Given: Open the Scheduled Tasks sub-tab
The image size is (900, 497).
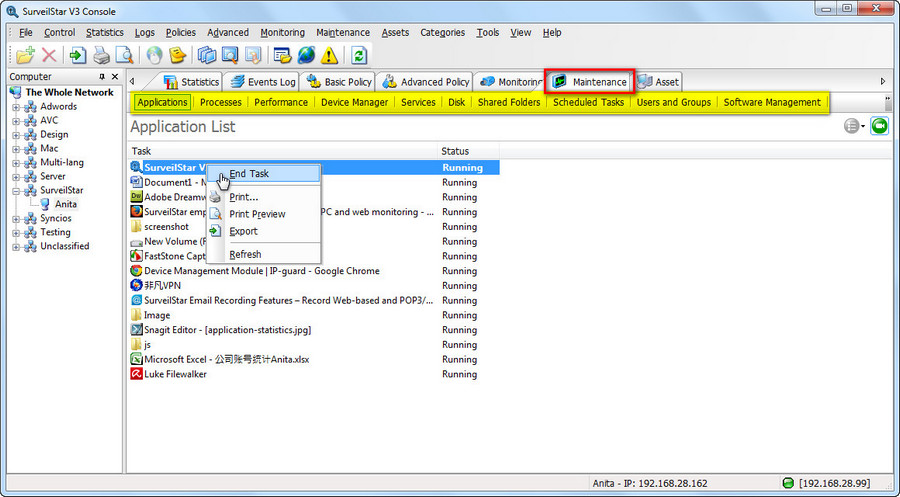Looking at the screenshot, I should click(588, 102).
